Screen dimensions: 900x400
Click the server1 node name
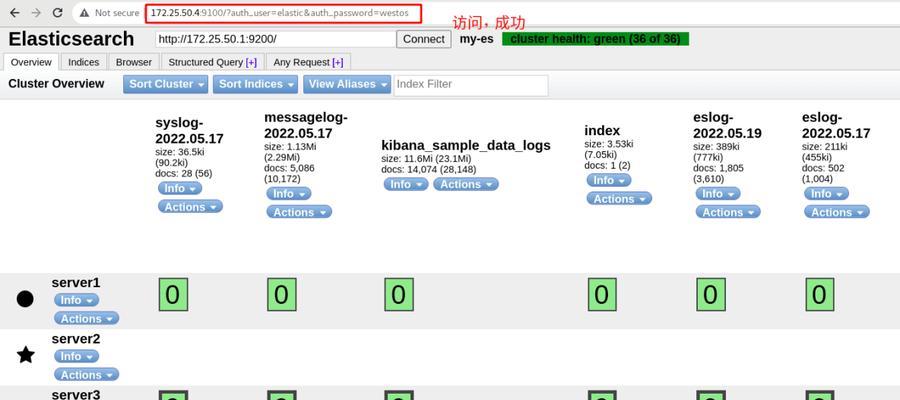[76, 283]
